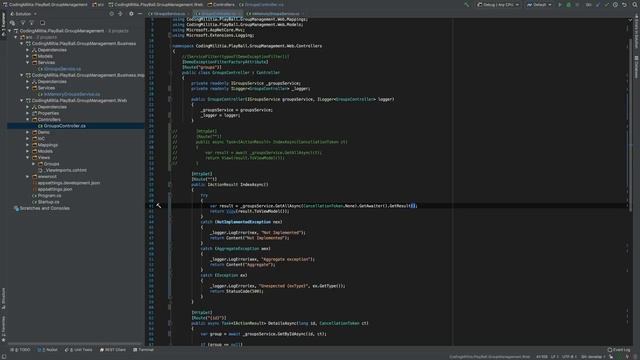
Task: Switch to the InMemoryGroupsService.cs editor tab
Action: tap(273, 13)
